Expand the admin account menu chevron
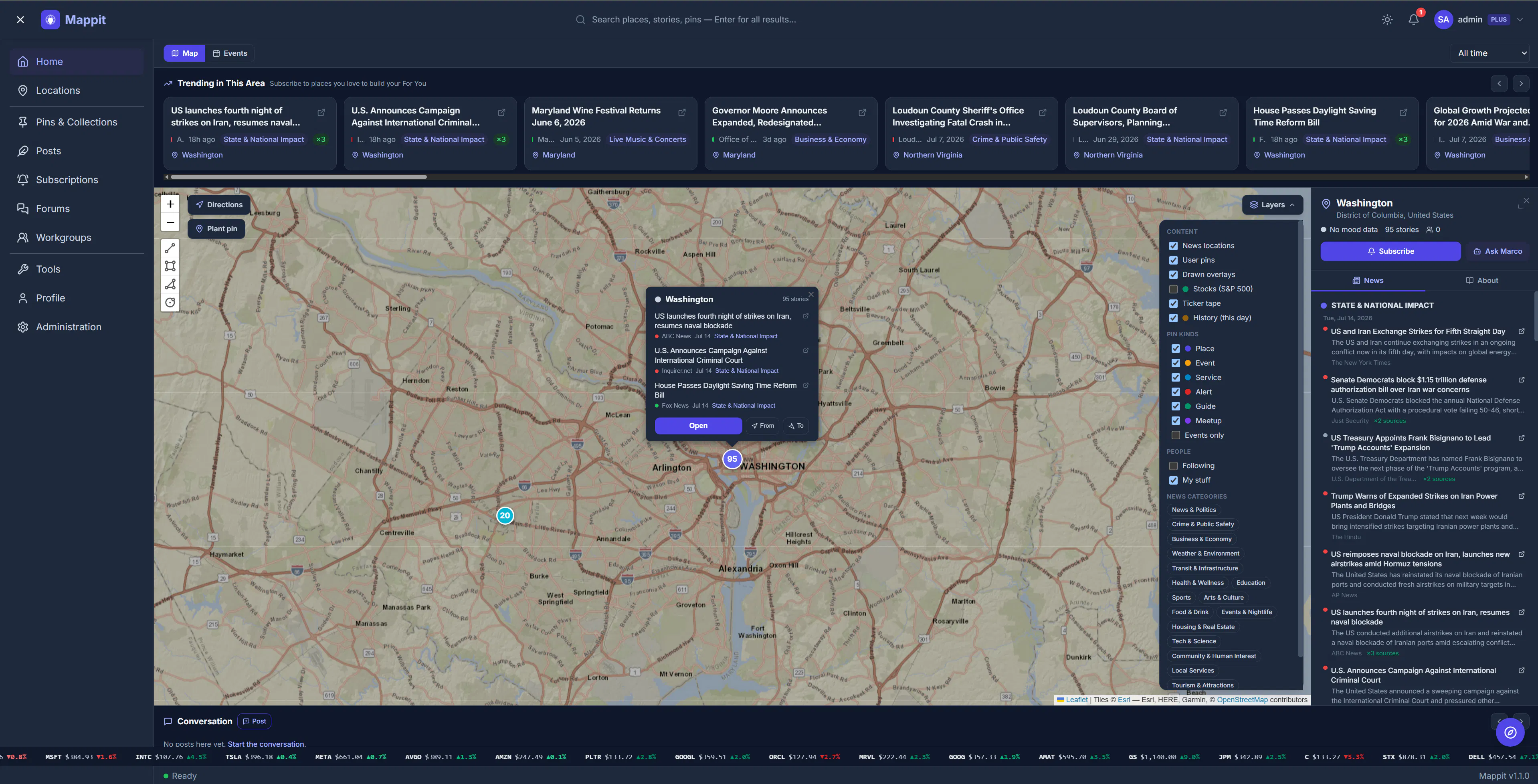1538x784 pixels. (x=1520, y=20)
